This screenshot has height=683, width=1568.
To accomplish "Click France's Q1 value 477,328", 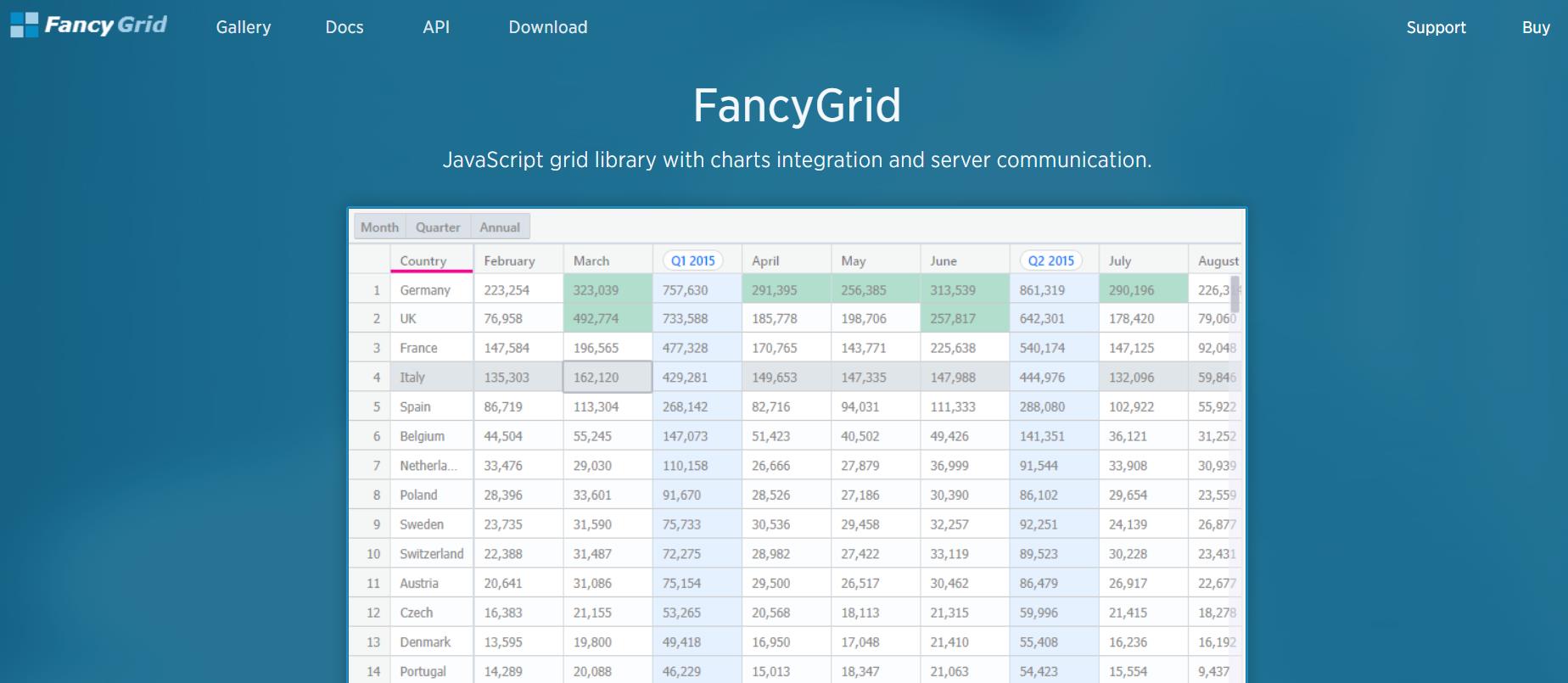I will (x=697, y=348).
